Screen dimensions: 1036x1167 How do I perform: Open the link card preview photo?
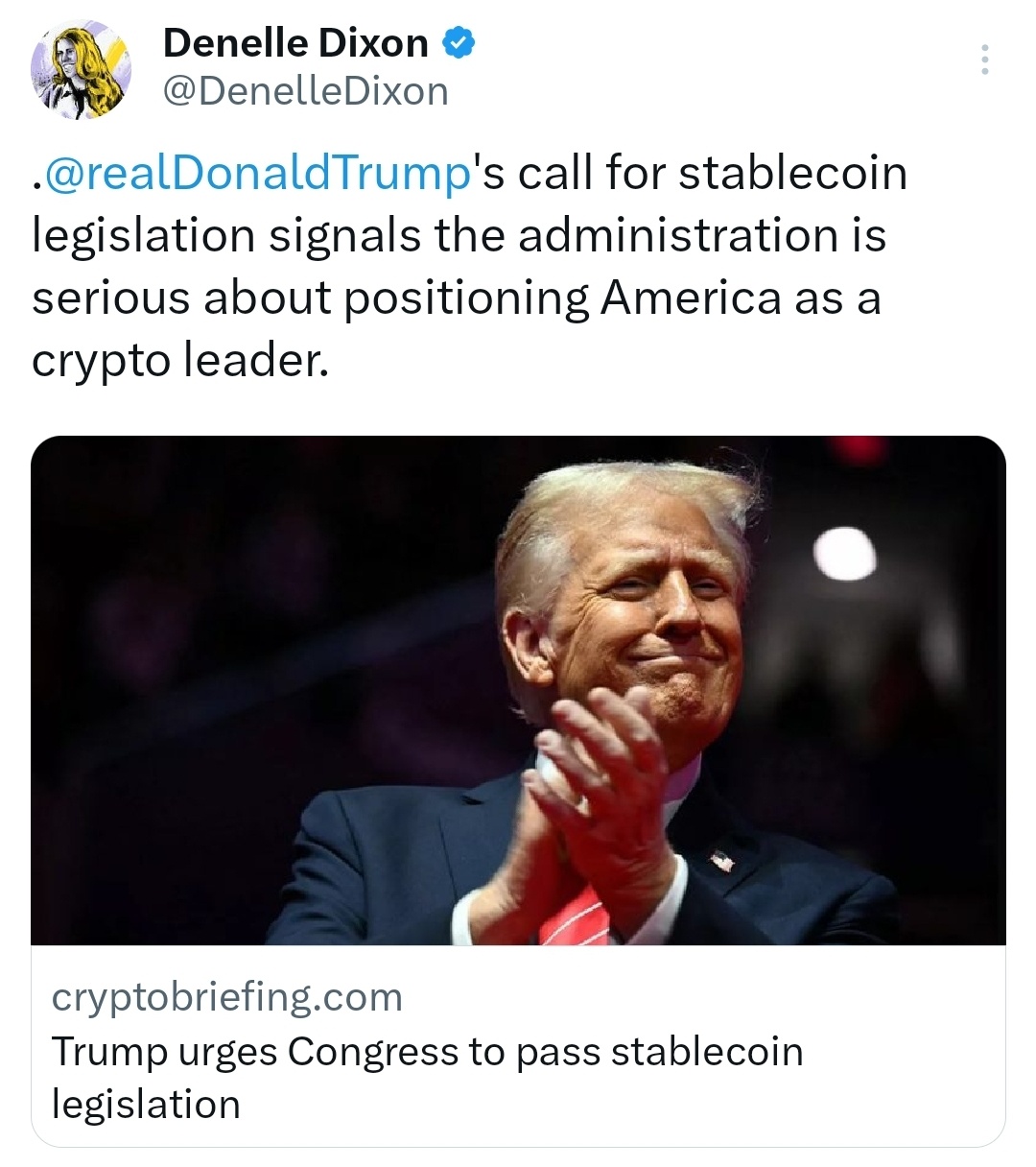click(518, 690)
